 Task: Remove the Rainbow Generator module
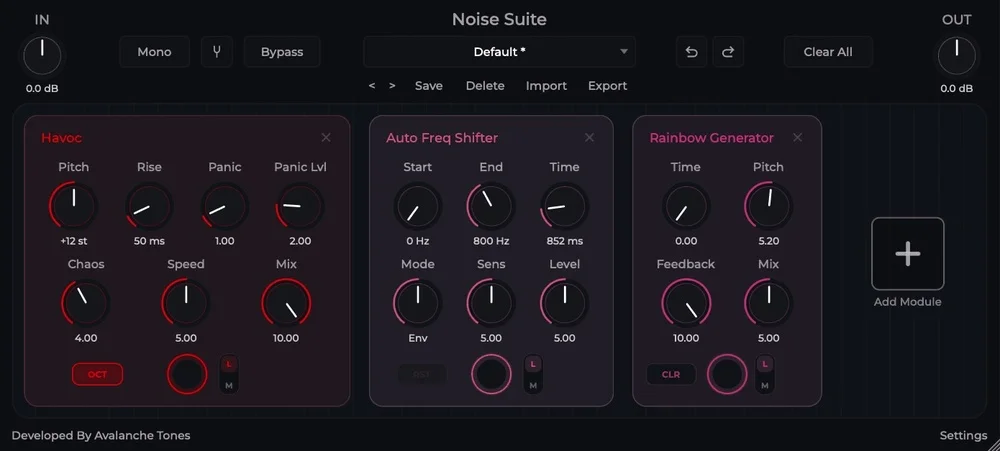[x=797, y=138]
